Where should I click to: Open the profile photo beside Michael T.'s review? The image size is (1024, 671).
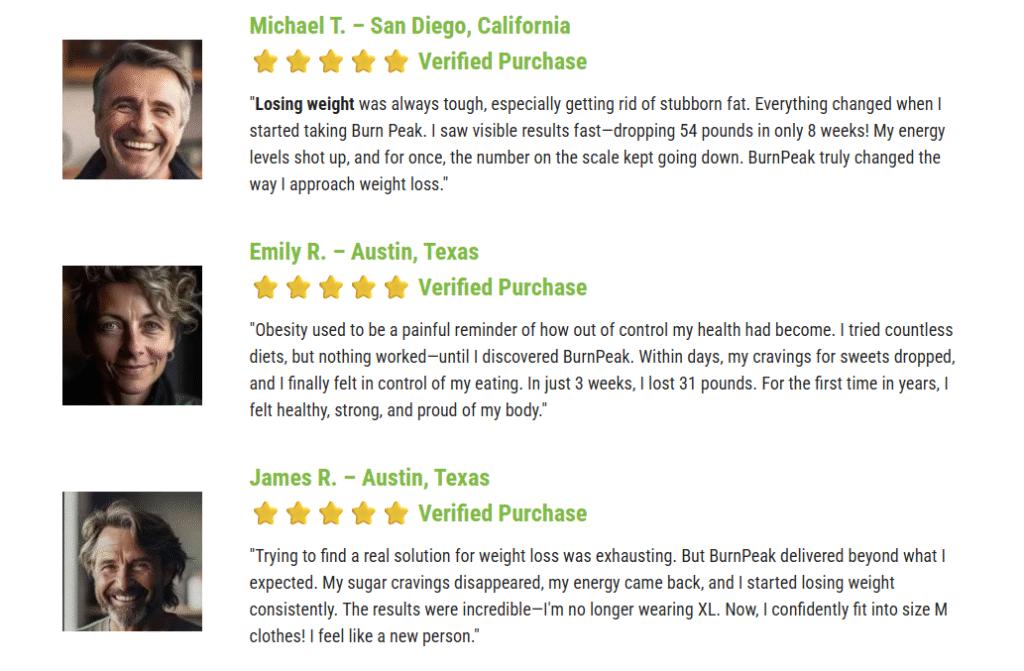point(132,109)
